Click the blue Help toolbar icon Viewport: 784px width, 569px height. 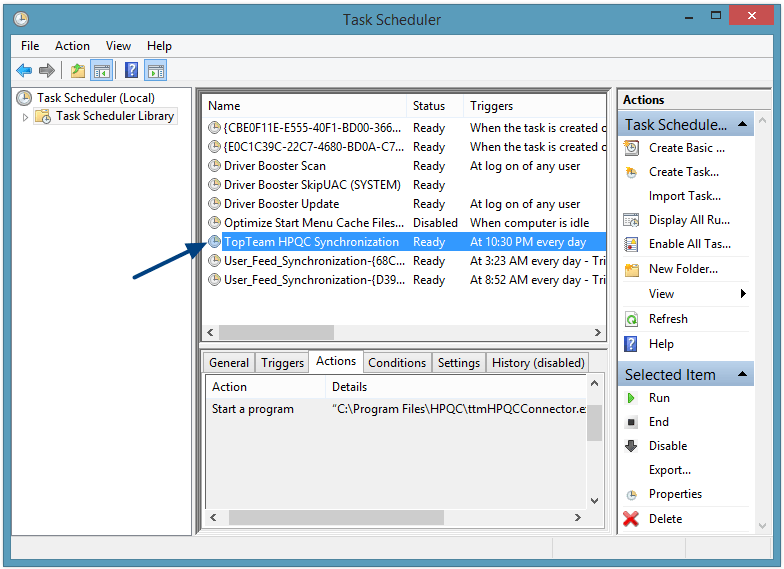pos(131,70)
